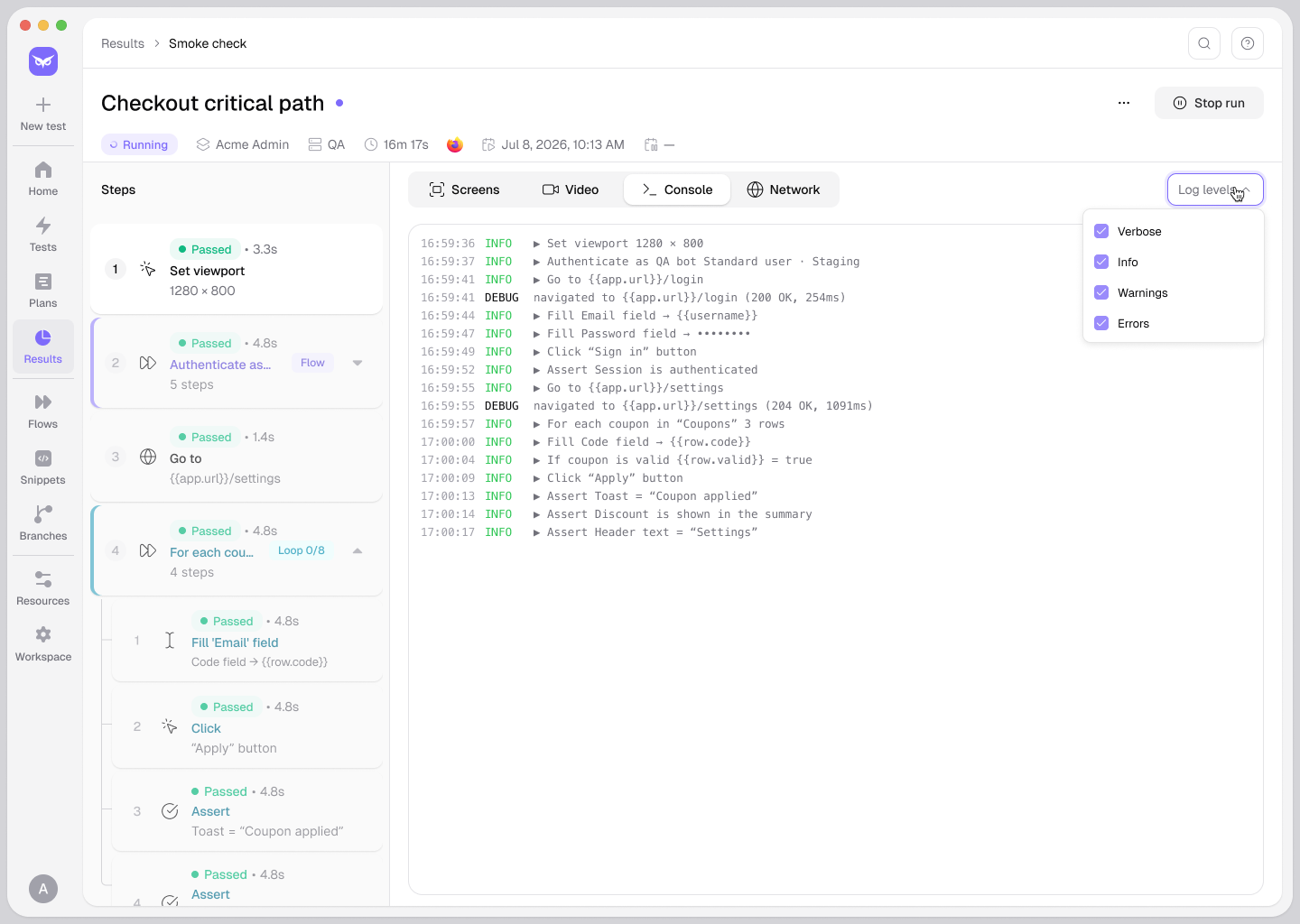
Task: Click the QA environment label
Action: pos(327,144)
